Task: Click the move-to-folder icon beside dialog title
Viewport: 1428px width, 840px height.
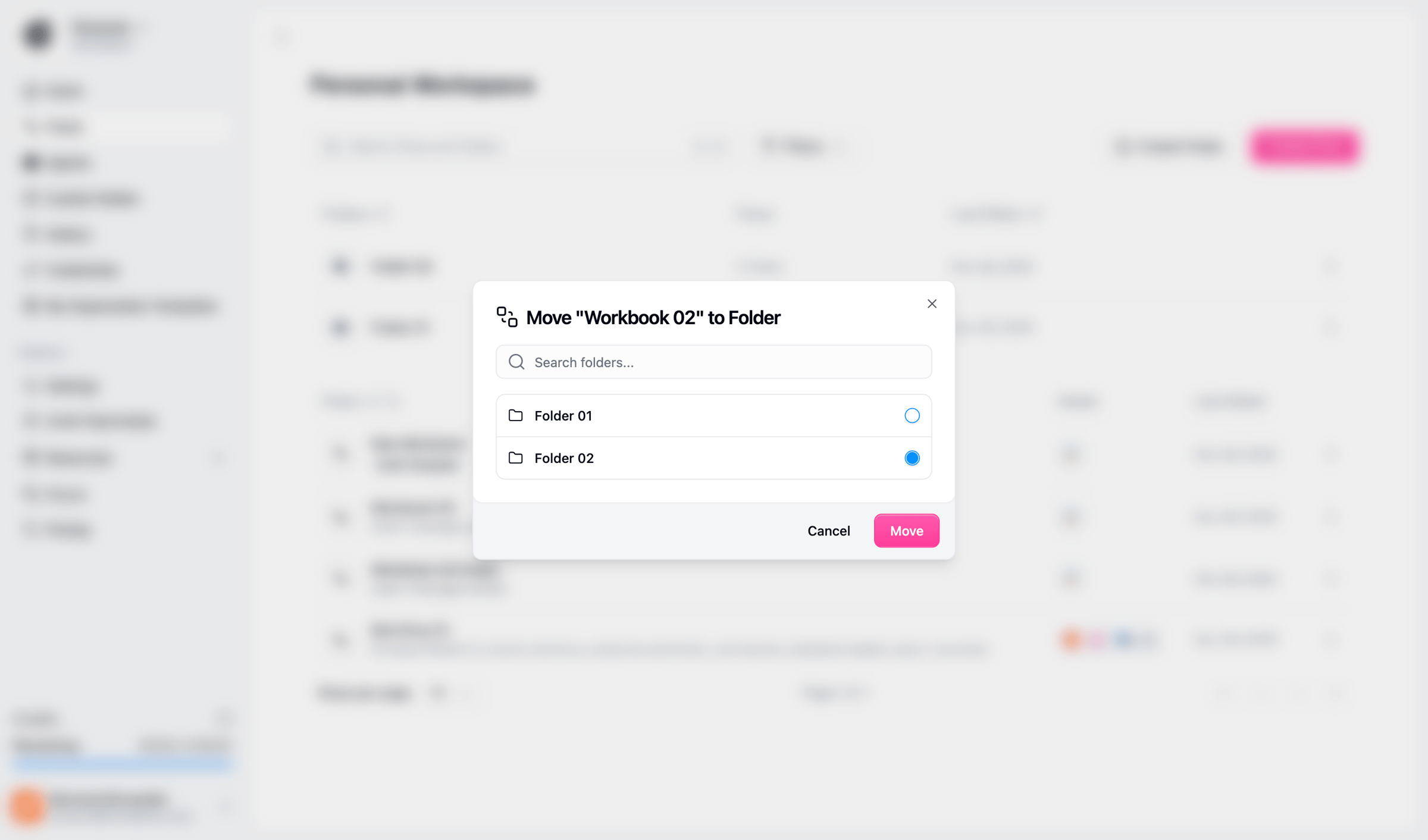Action: click(x=507, y=317)
